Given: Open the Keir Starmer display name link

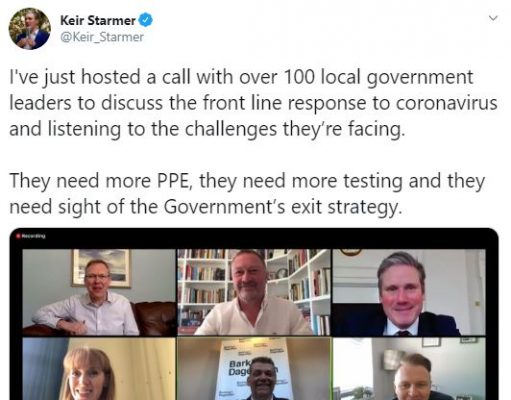Looking at the screenshot, I should coord(98,20).
